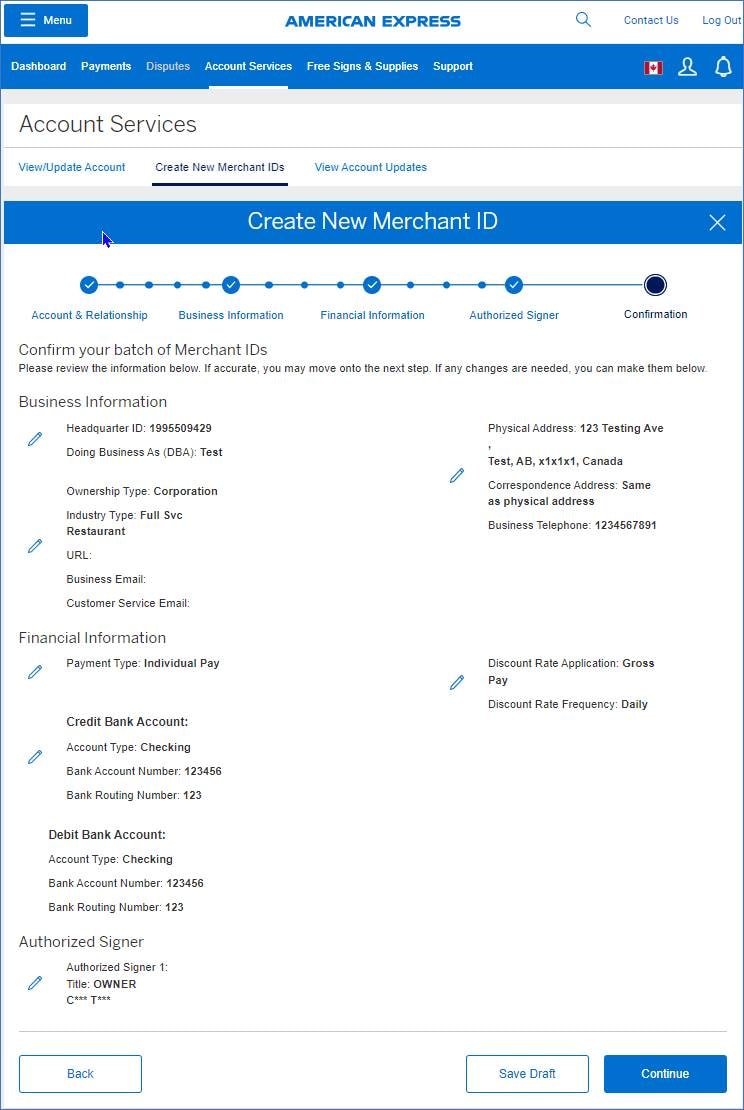Edit Ownership and Industry Type pencil icon
Image resolution: width=744 pixels, height=1110 pixels.
[35, 546]
